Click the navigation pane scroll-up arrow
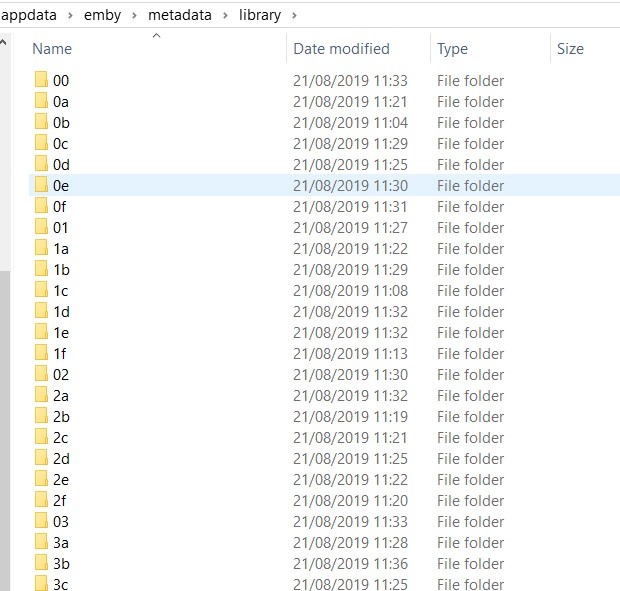Viewport: 620px width, 591px height. point(3,42)
